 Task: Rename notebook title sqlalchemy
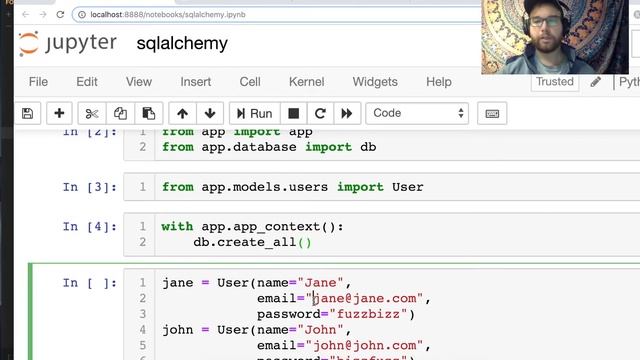click(182, 43)
